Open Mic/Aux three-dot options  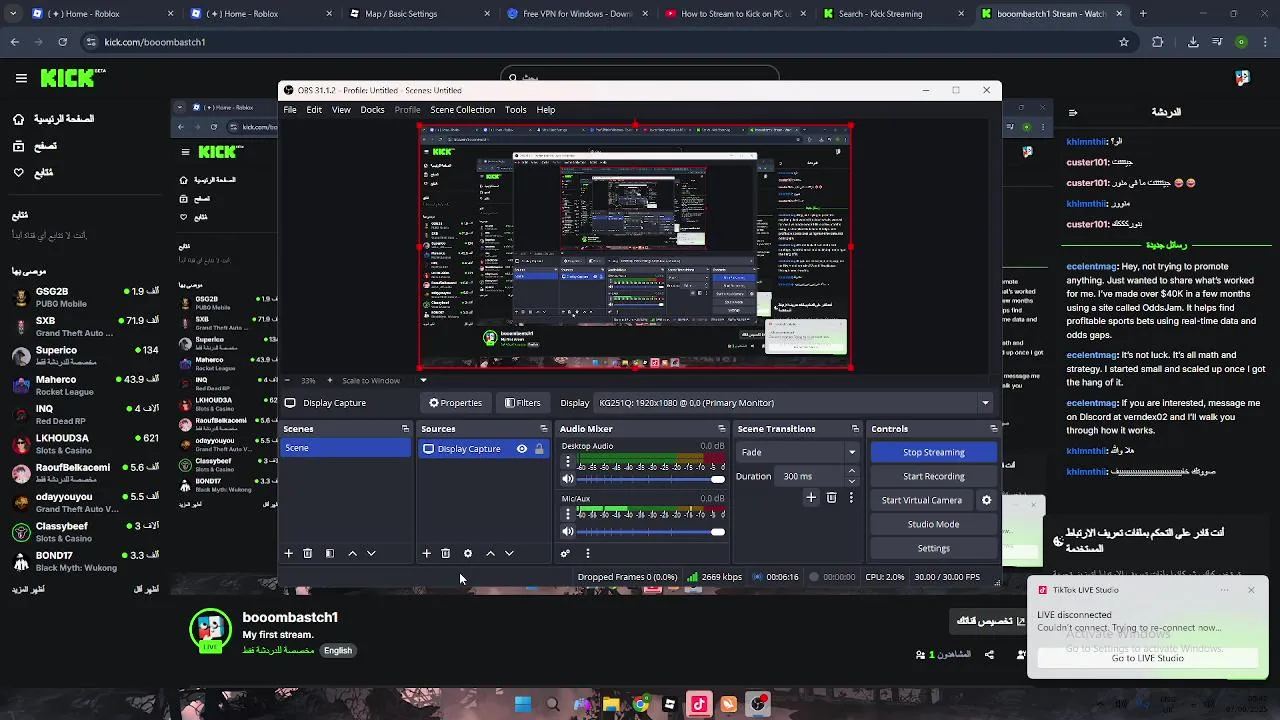click(x=568, y=514)
